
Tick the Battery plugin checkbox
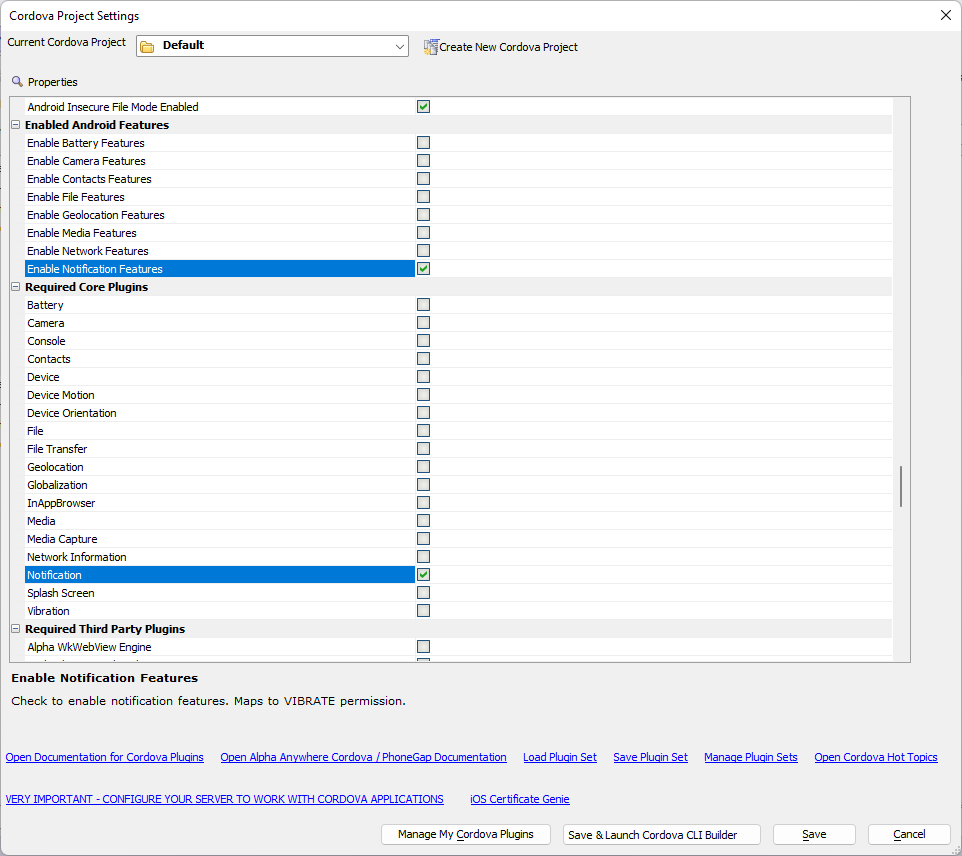click(423, 305)
